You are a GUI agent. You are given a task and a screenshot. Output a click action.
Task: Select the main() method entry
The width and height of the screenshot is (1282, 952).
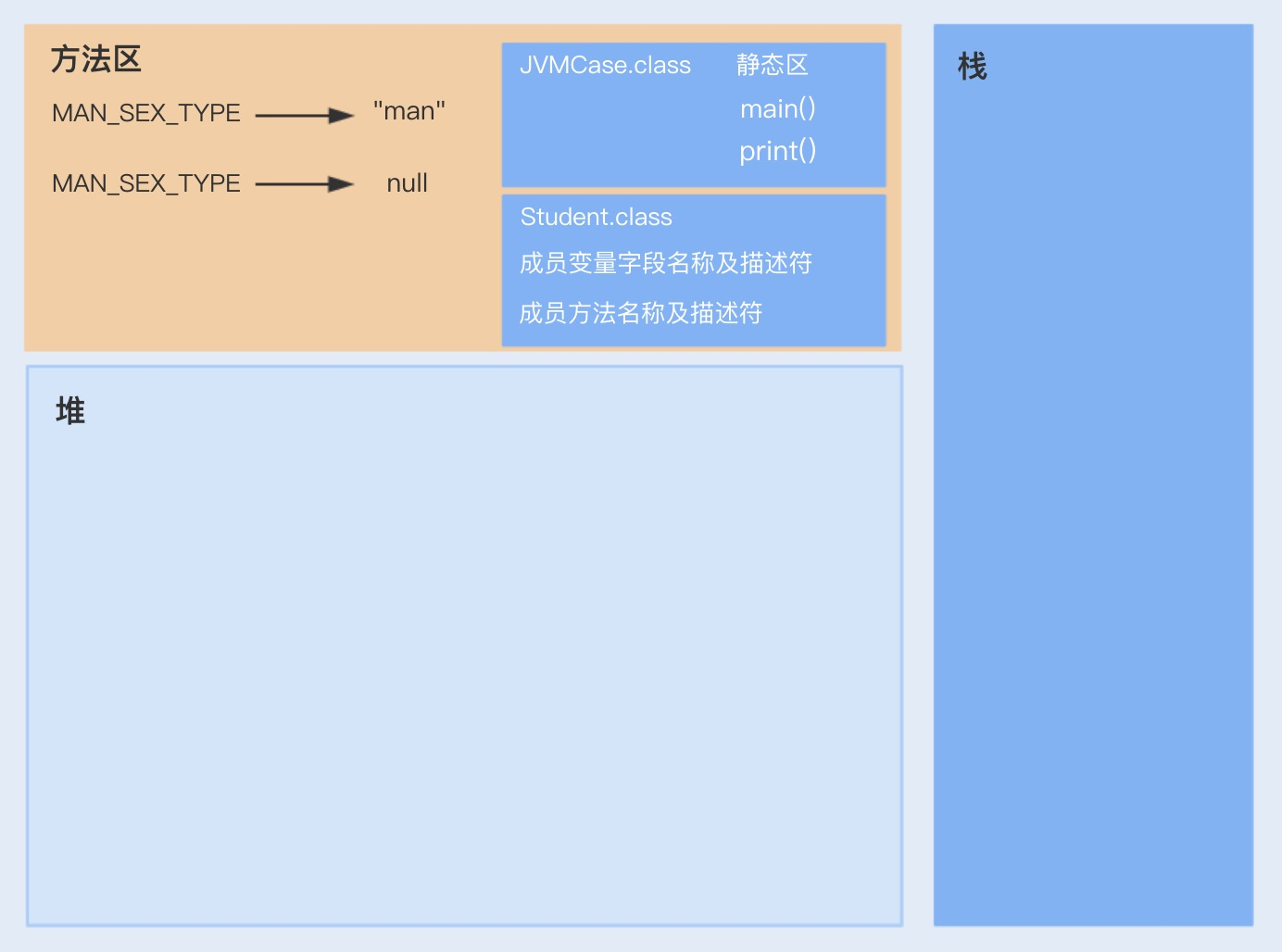[x=778, y=108]
